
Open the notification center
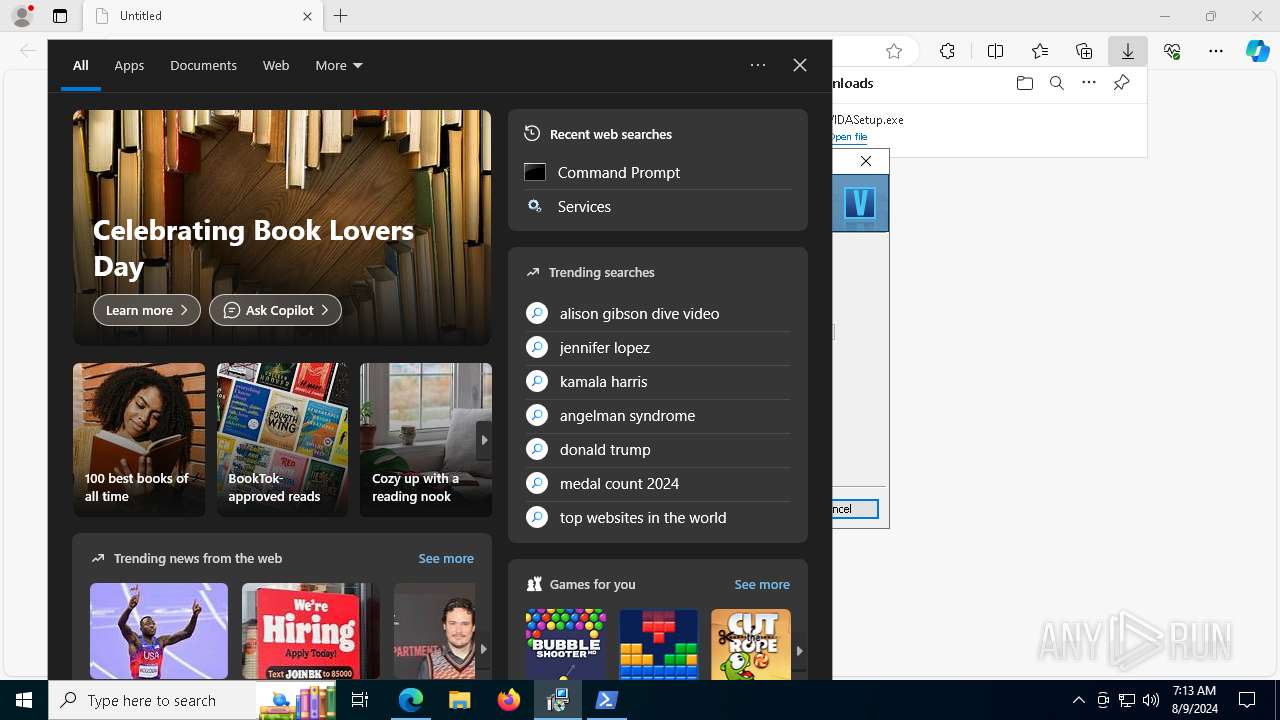[1247, 700]
